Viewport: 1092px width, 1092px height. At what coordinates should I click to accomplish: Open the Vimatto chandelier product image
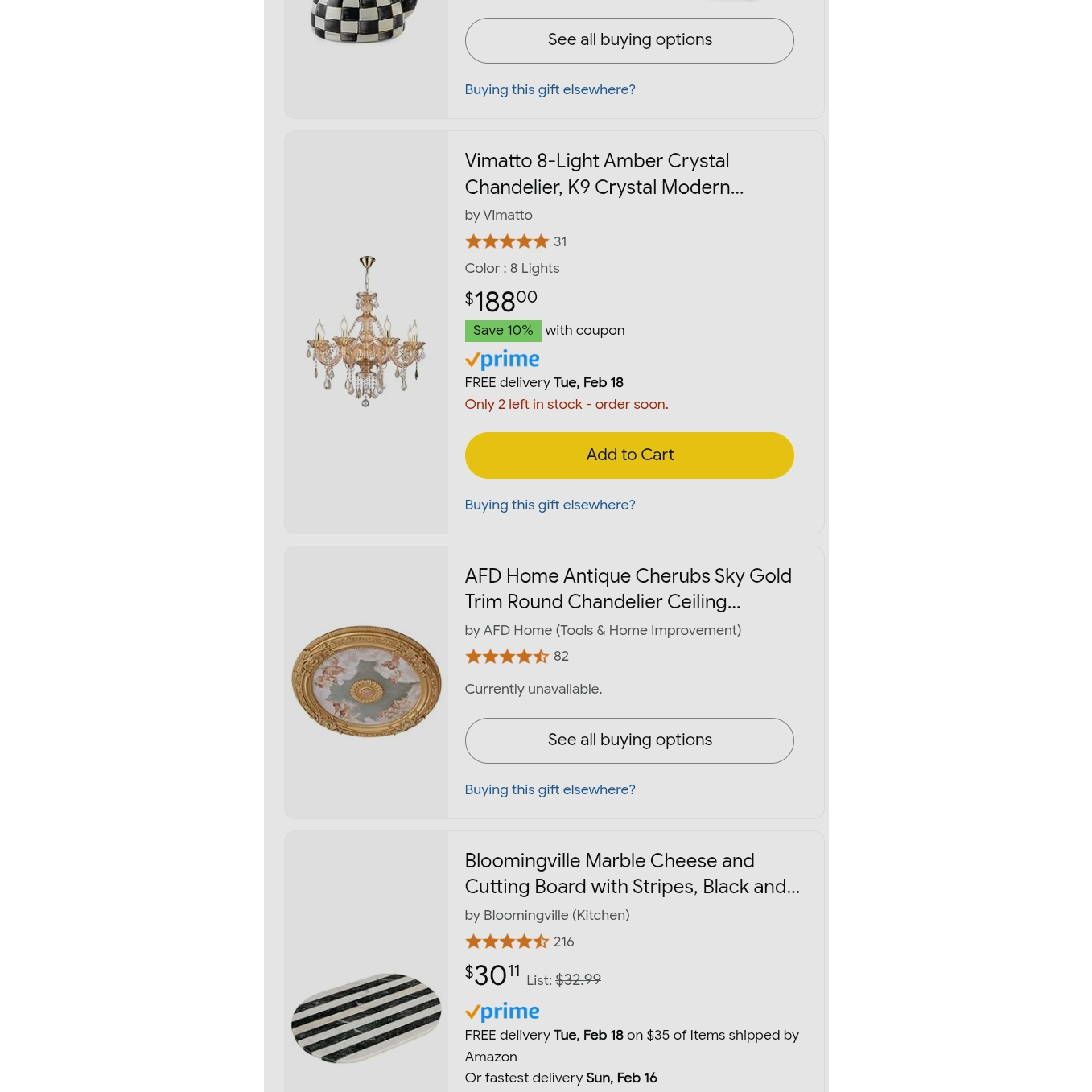click(x=366, y=332)
